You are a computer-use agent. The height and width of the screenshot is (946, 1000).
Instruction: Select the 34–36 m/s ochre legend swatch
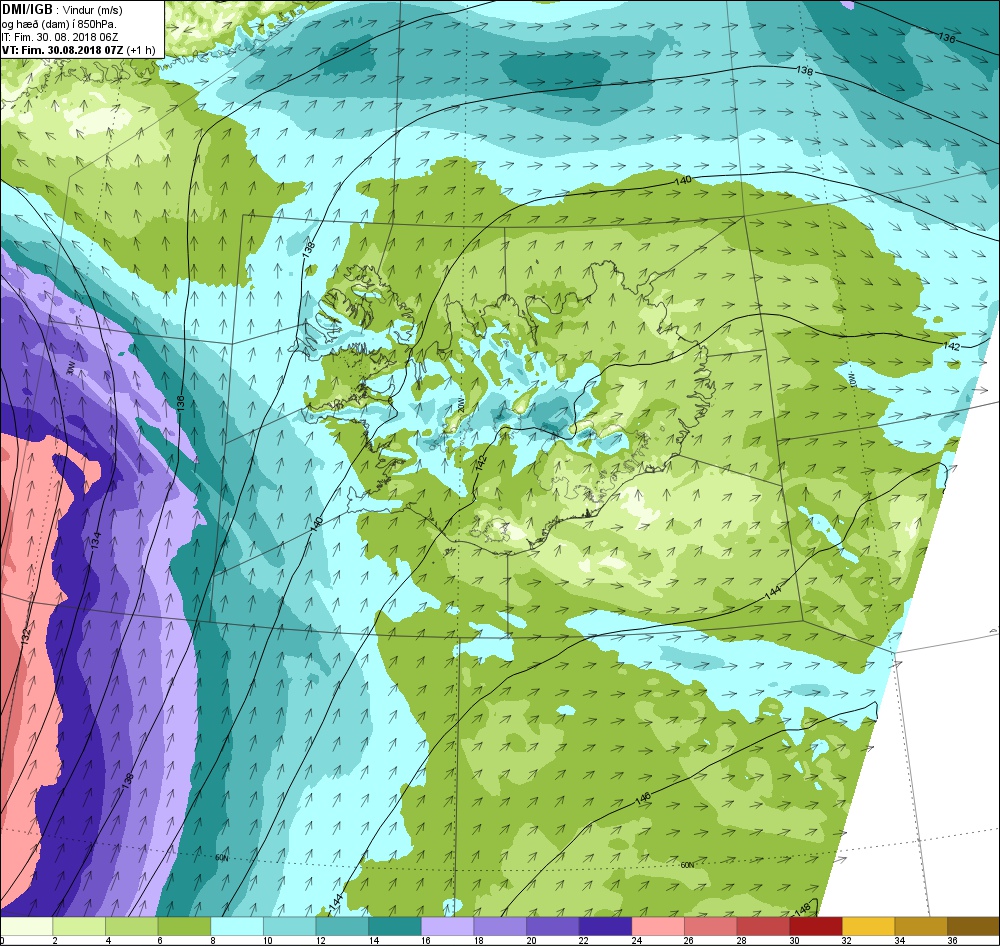pyautogui.click(x=921, y=926)
